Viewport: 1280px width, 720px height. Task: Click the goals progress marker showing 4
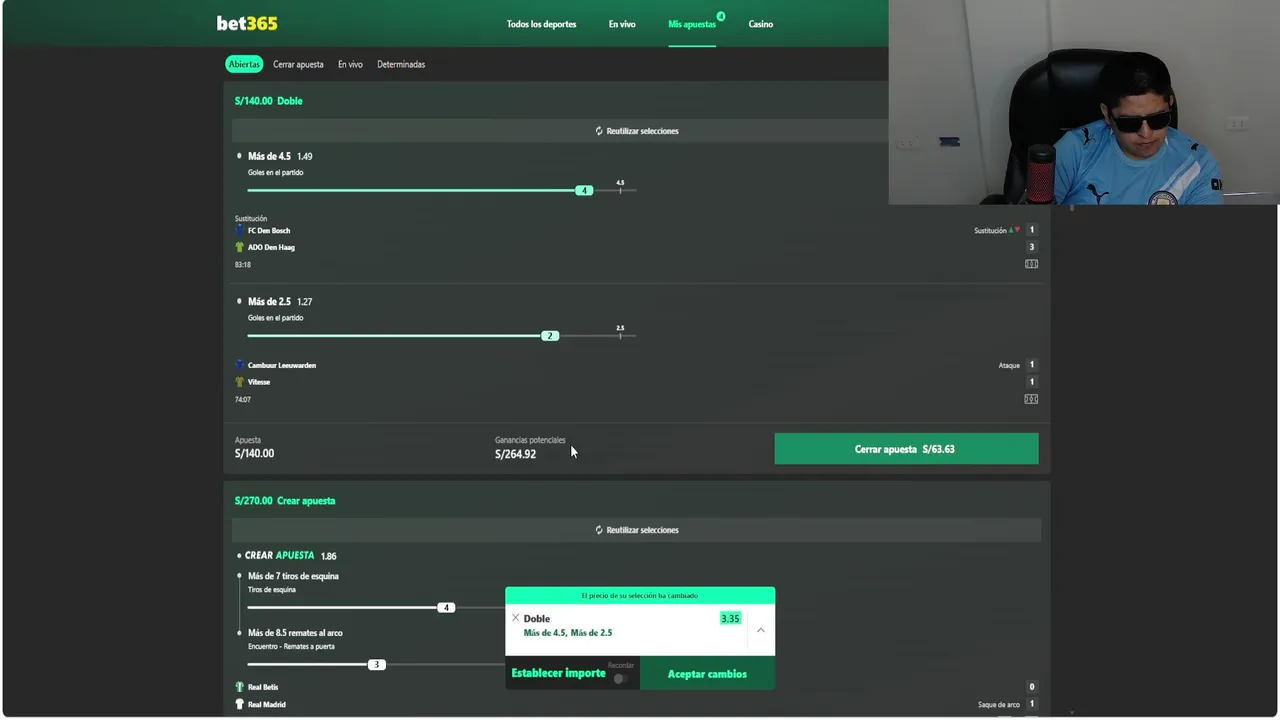point(584,190)
